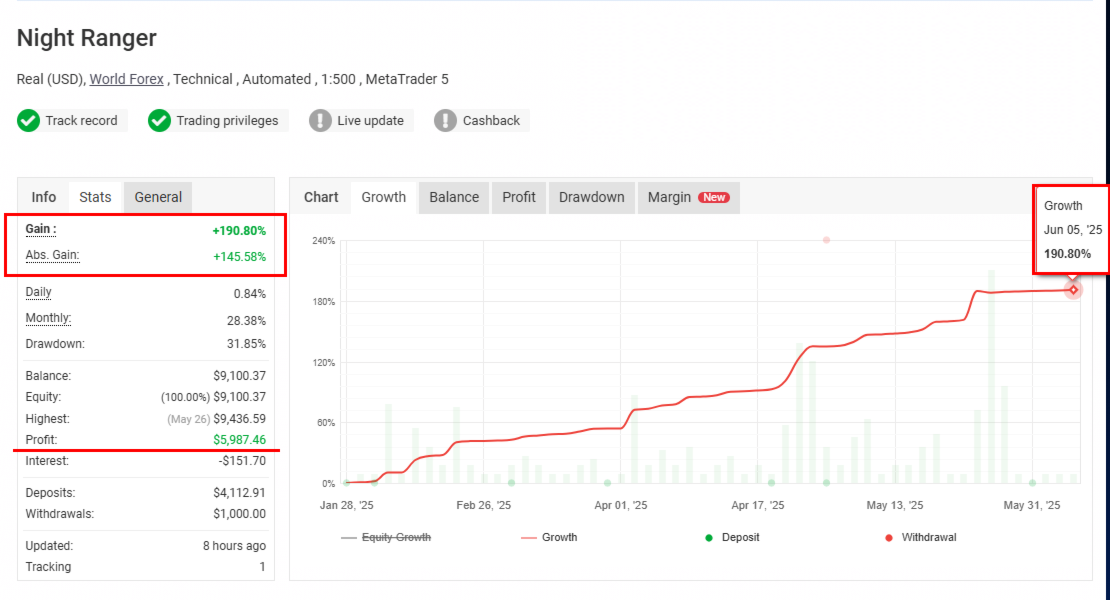This screenshot has width=1110, height=600.
Task: Click the Trading privileges green check icon
Action: 159,121
